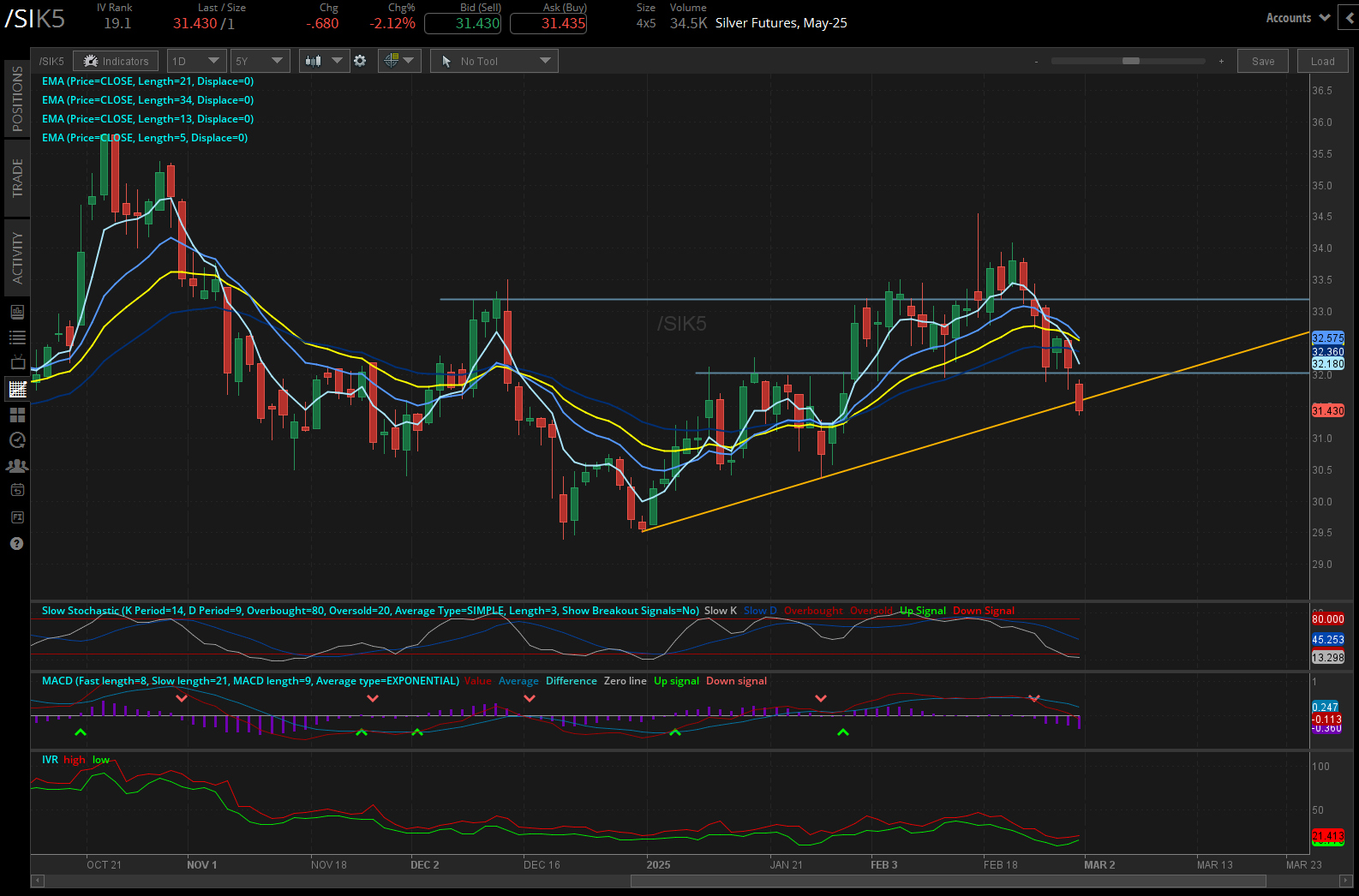Open the 5Y range dropdown
The width and height of the screenshot is (1359, 896).
pyautogui.click(x=260, y=61)
